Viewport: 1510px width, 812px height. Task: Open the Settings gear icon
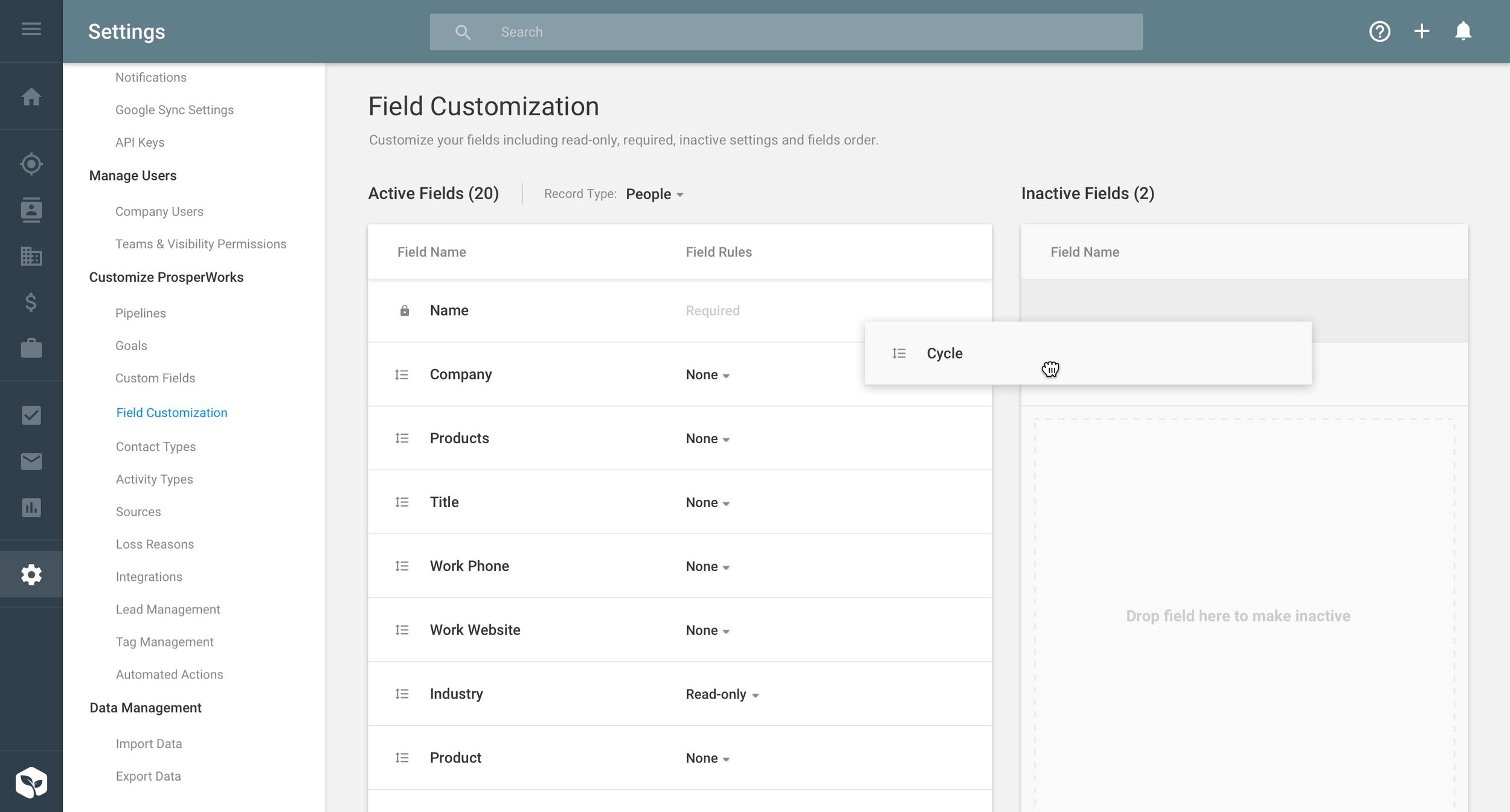coord(31,575)
